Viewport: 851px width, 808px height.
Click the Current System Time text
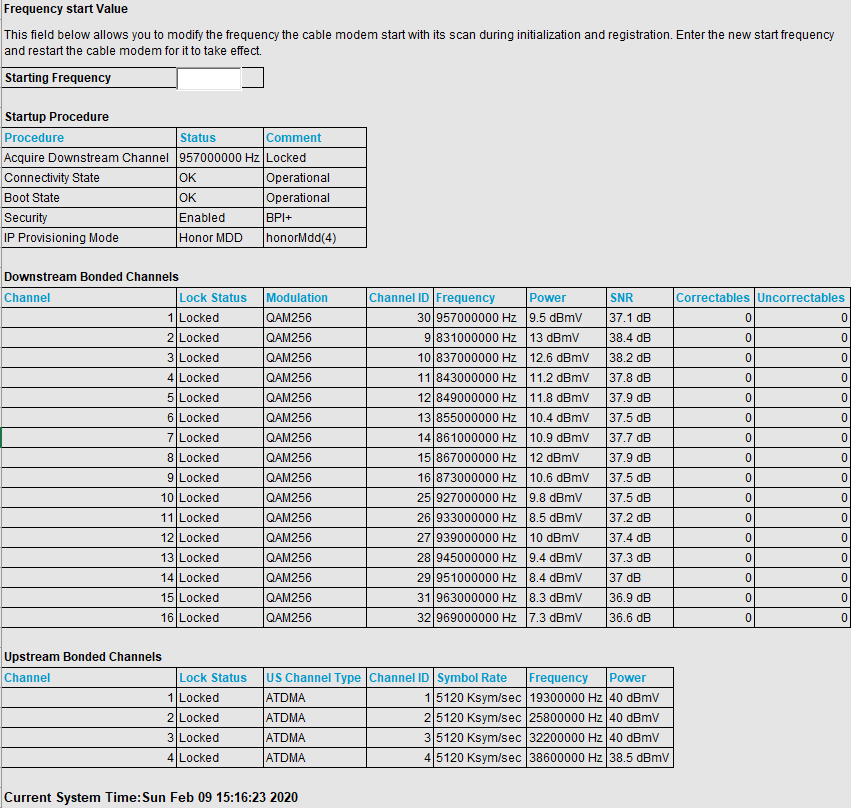151,798
